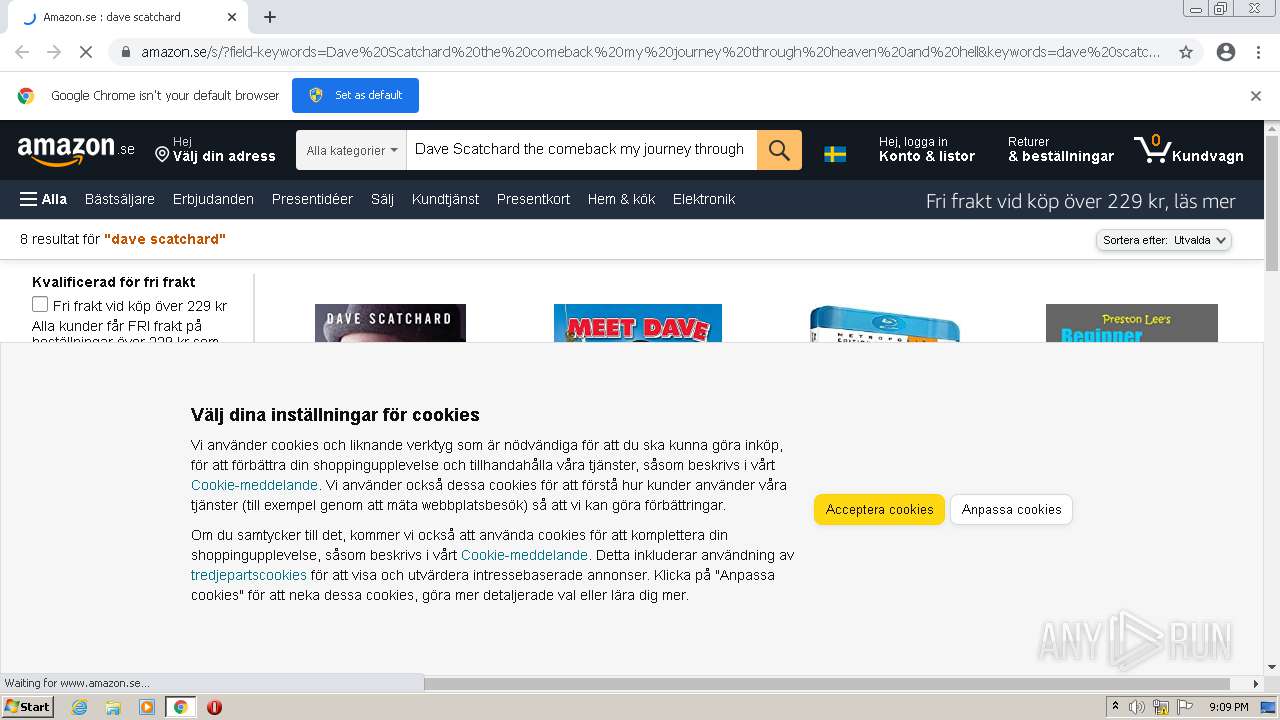Open Returer & beställningar
The height and width of the screenshot is (720, 1280).
click(x=1060, y=150)
